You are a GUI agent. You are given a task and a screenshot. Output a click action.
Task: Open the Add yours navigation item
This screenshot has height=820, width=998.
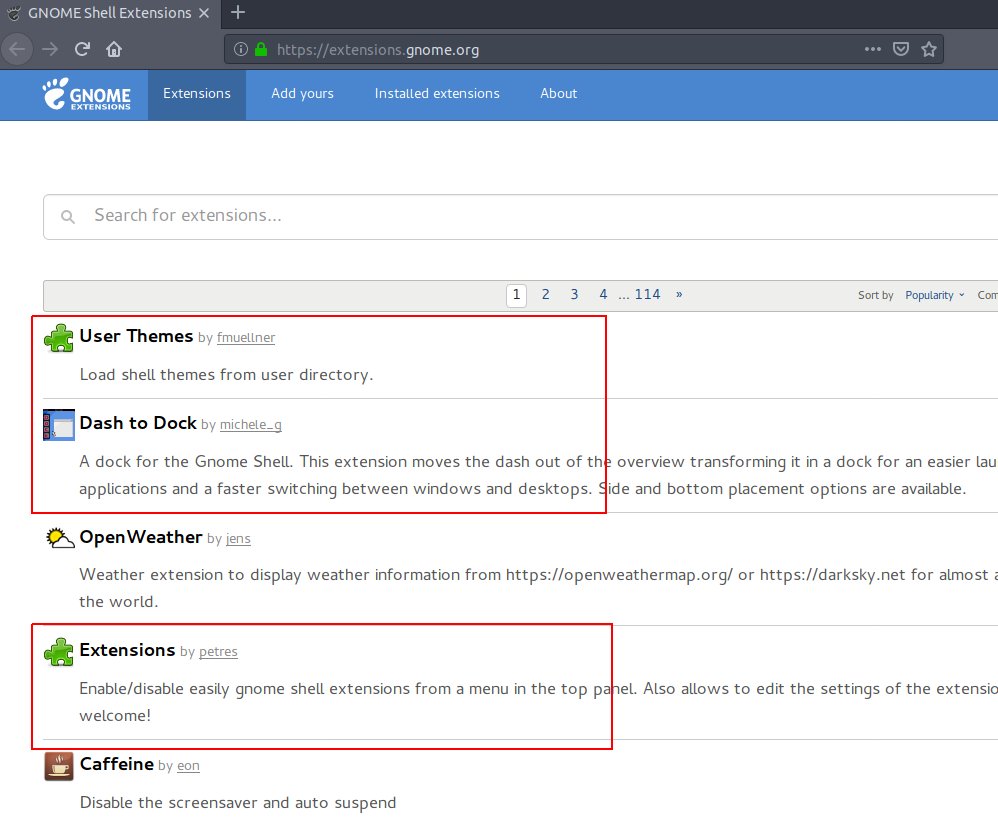(302, 94)
